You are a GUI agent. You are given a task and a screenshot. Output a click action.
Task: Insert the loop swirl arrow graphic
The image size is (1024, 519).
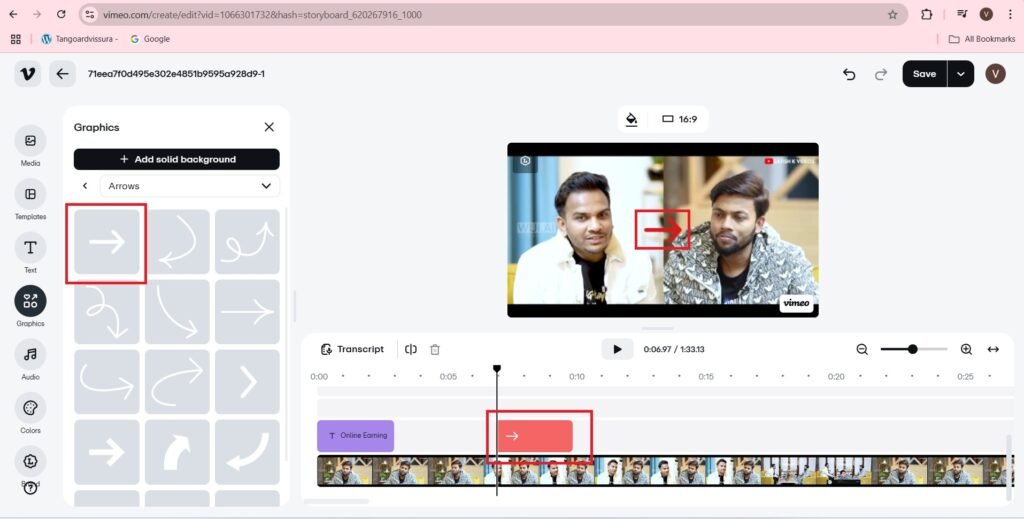(x=247, y=242)
